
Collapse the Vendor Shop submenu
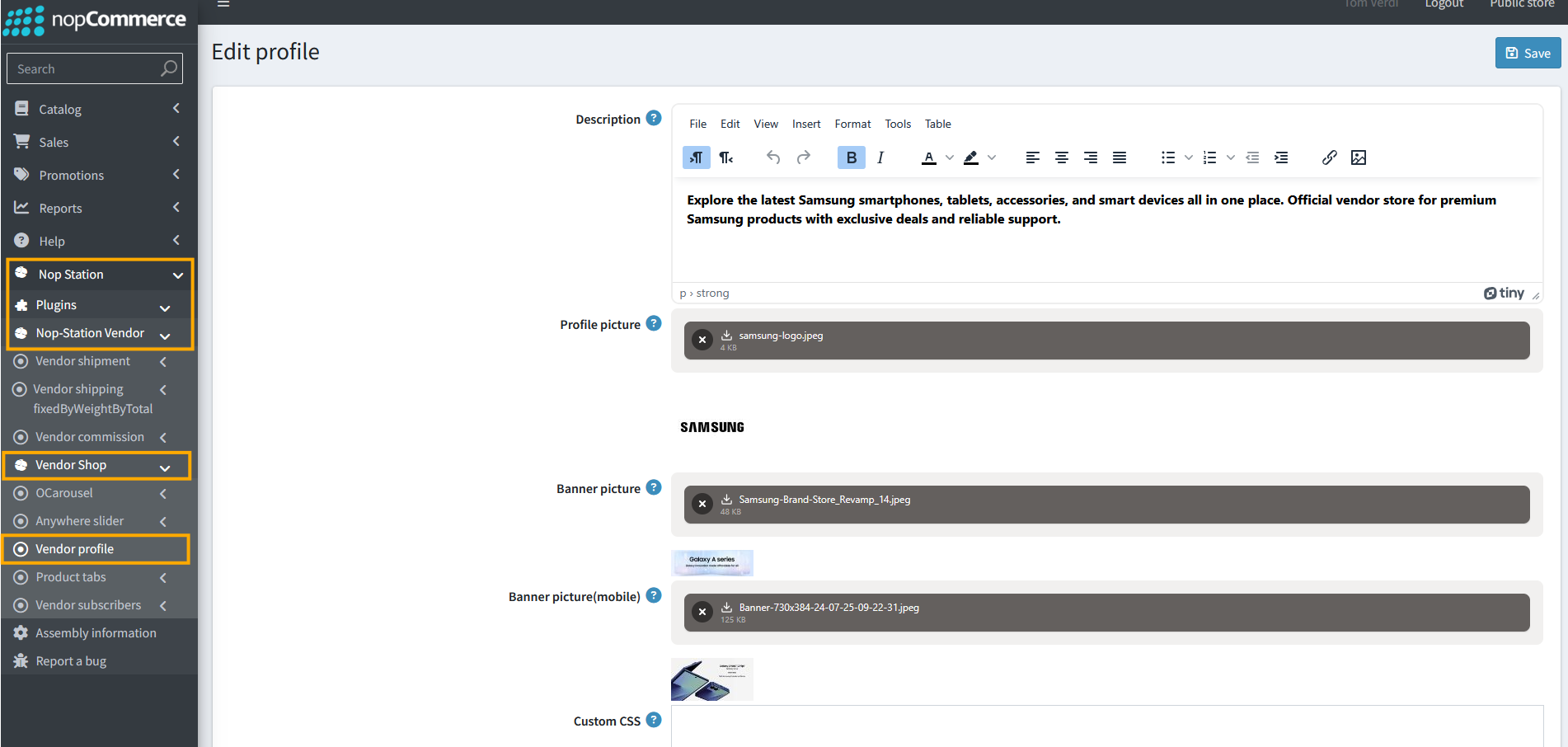[x=96, y=465]
